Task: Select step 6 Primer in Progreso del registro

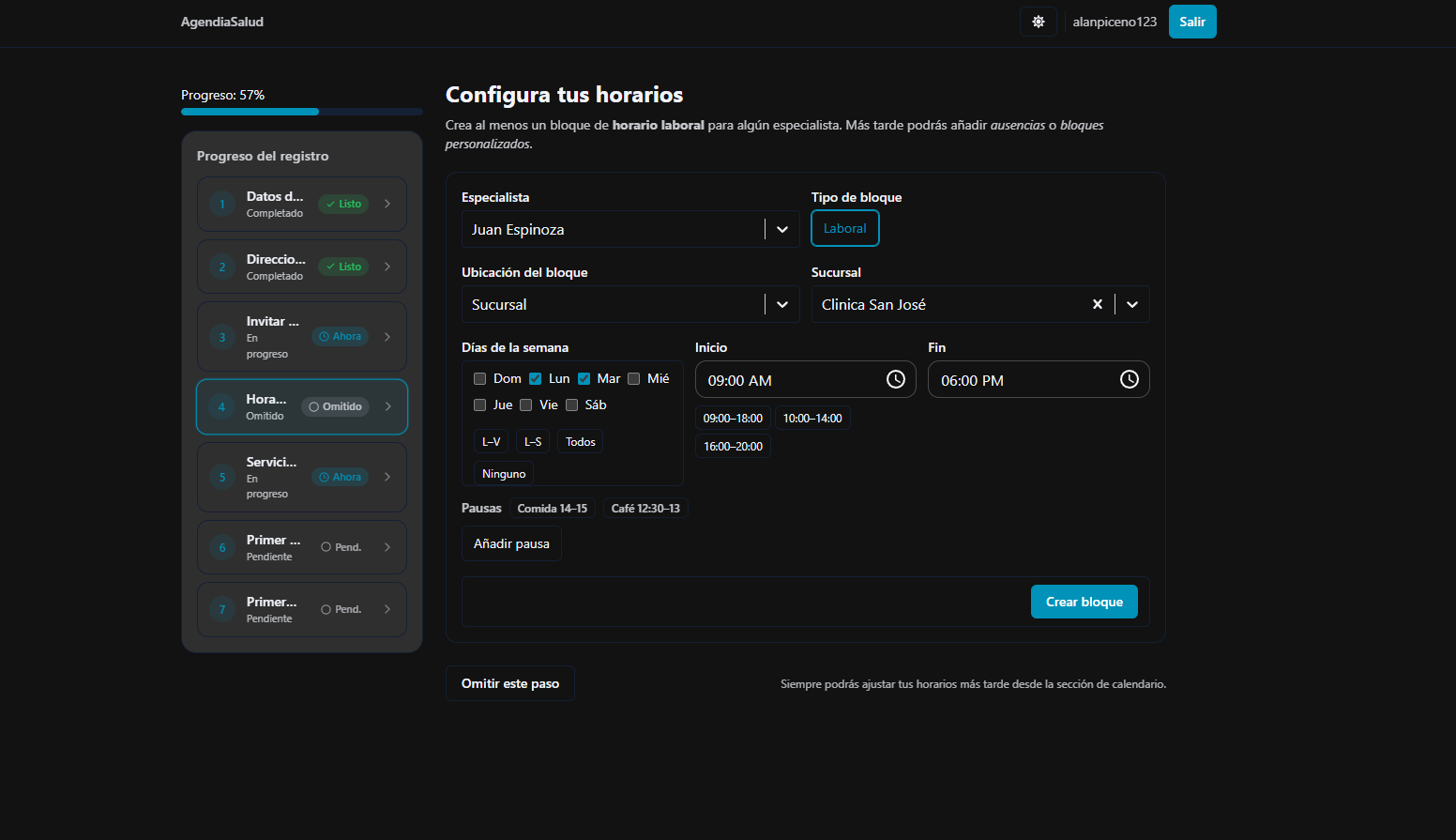Action: [x=301, y=546]
